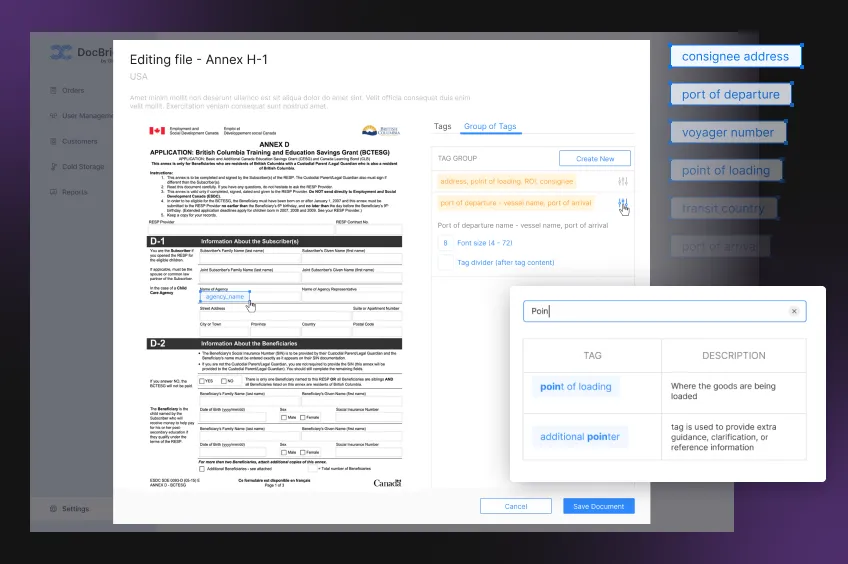The image size is (848, 564).
Task: Switch to the Tags tab
Action: click(442, 127)
